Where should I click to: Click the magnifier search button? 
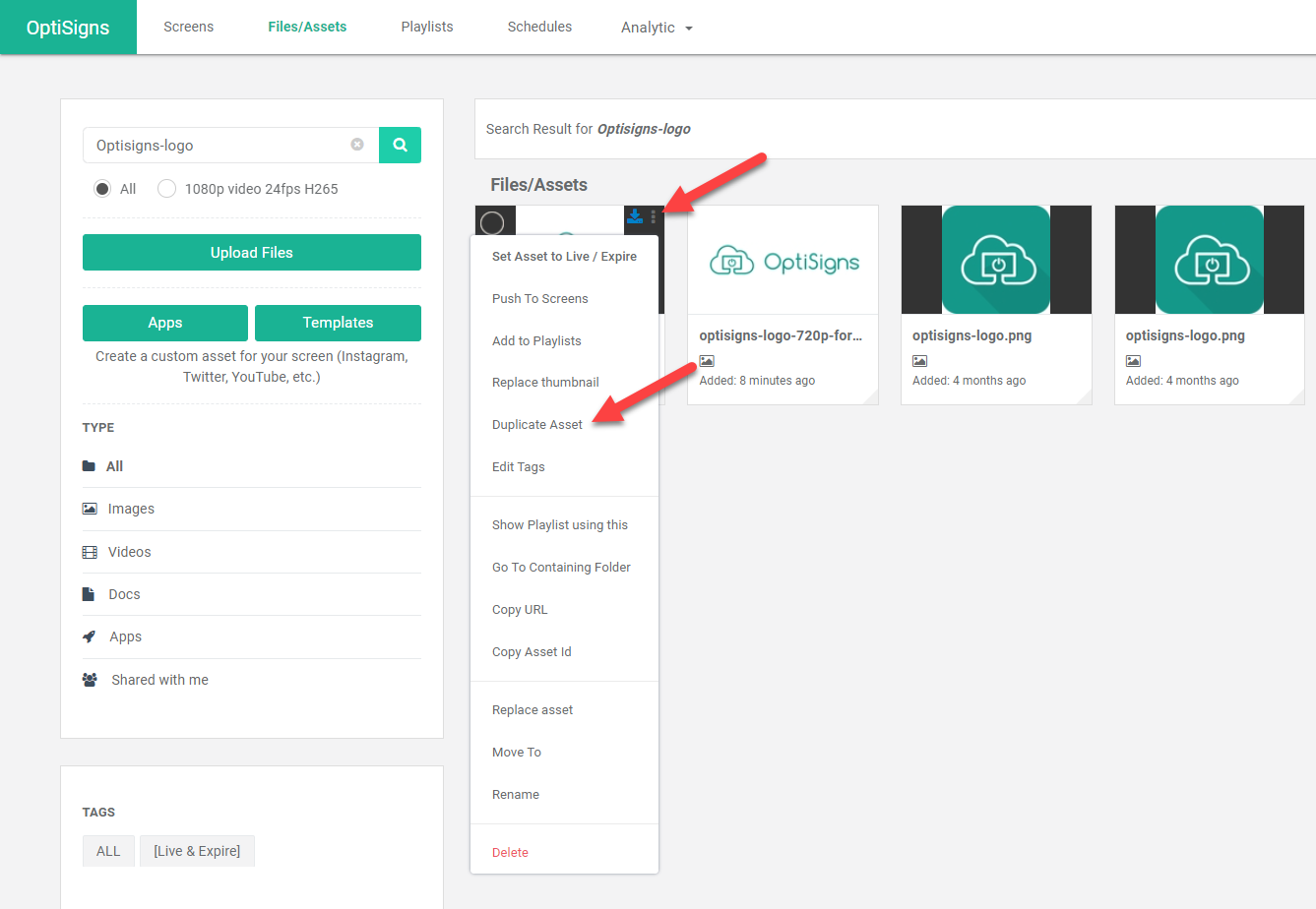pyautogui.click(x=400, y=145)
